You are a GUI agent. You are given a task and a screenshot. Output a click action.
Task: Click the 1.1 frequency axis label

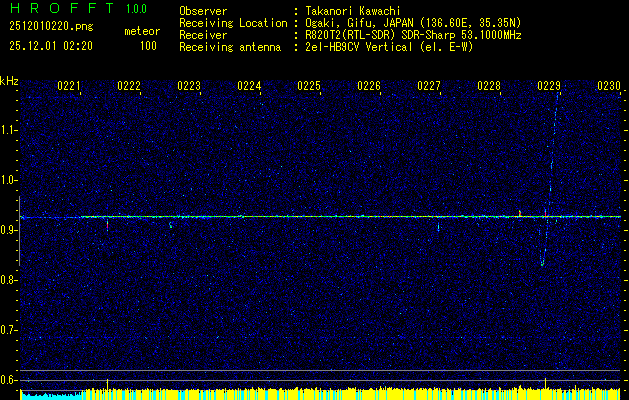(x=9, y=130)
